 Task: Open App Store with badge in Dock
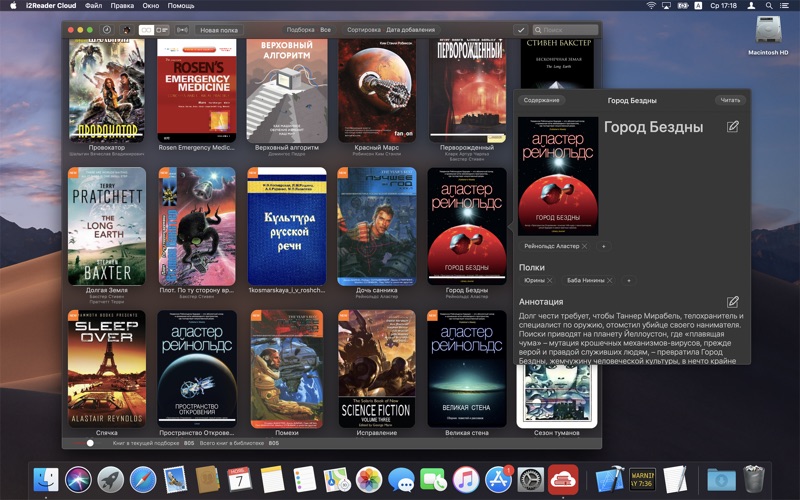498,480
